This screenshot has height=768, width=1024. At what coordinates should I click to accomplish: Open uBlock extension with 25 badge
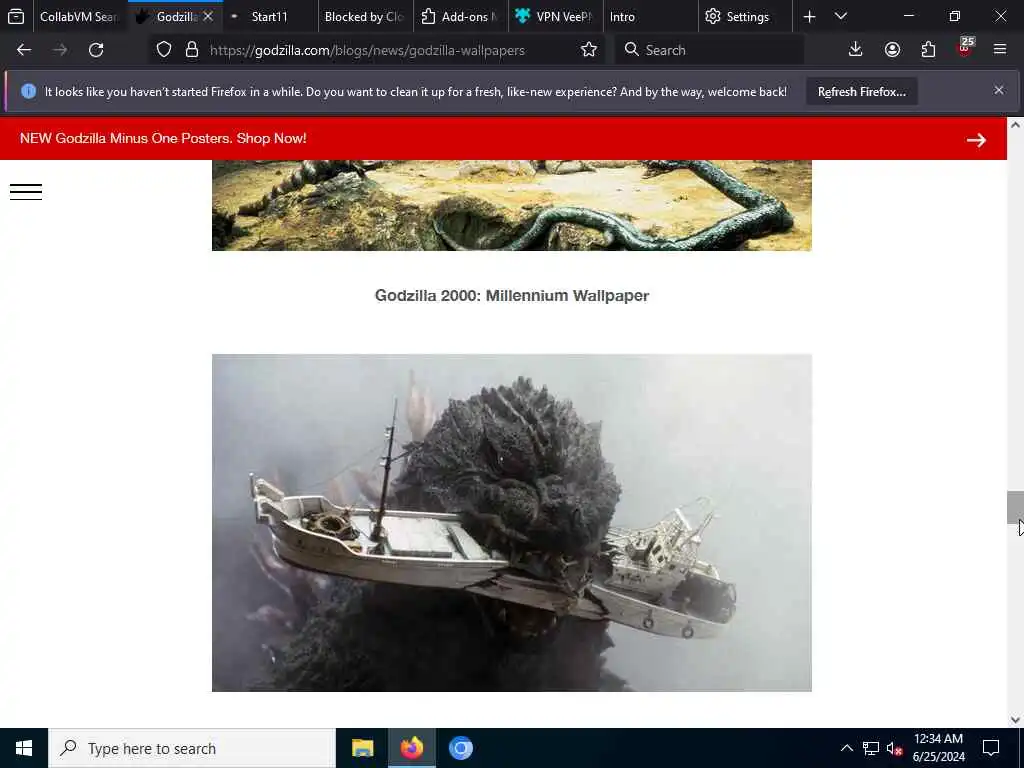click(x=965, y=48)
